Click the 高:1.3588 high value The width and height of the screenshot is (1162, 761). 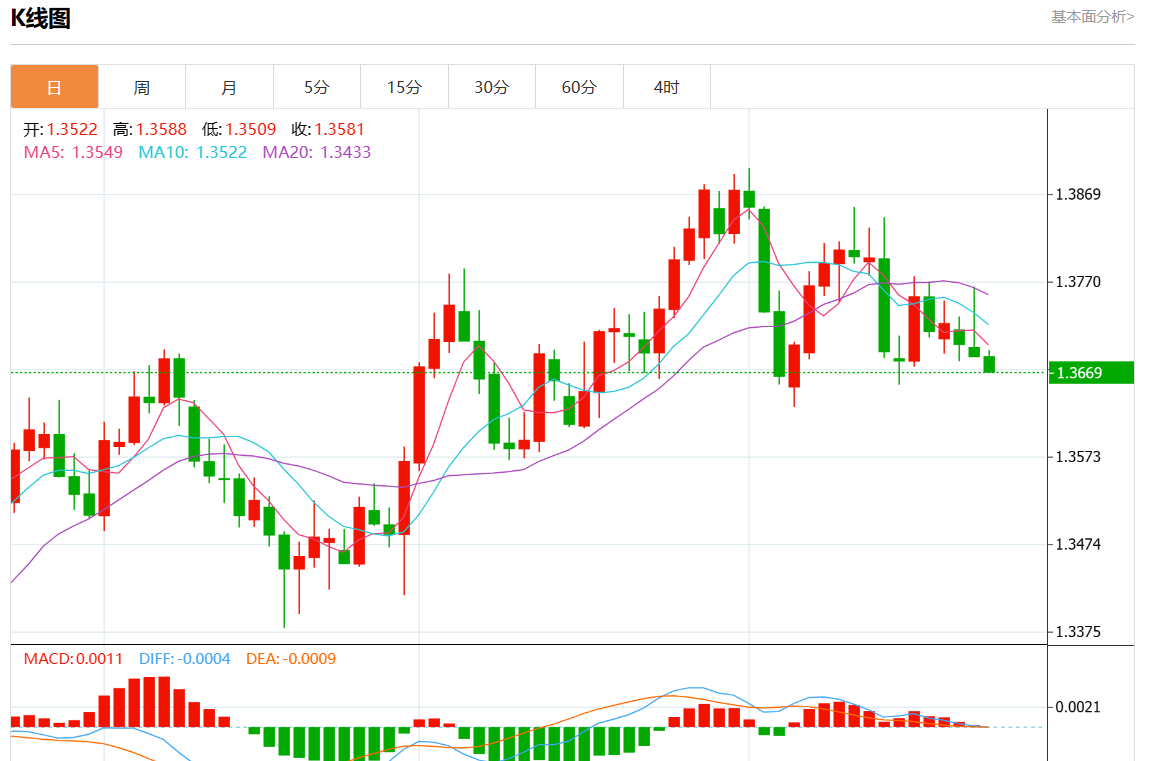(150, 130)
